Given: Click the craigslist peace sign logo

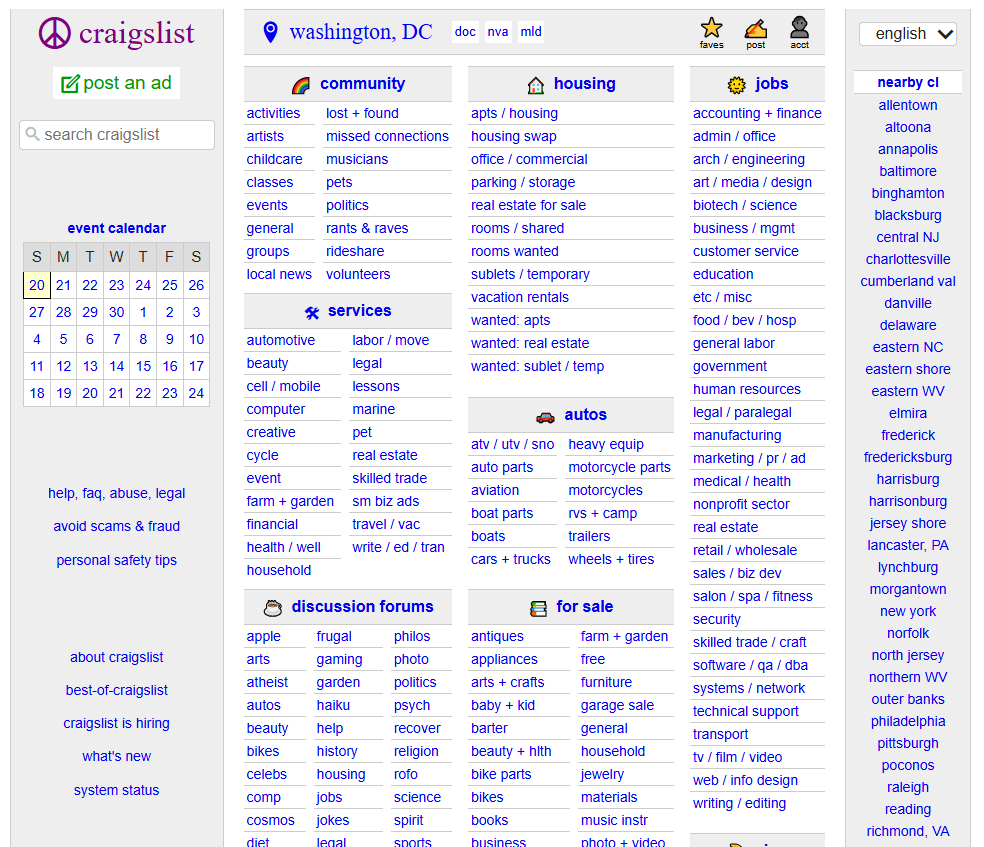Looking at the screenshot, I should pyautogui.click(x=55, y=33).
